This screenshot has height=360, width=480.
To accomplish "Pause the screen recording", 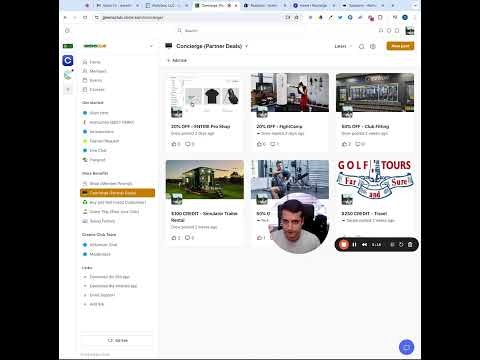I will (354, 245).
